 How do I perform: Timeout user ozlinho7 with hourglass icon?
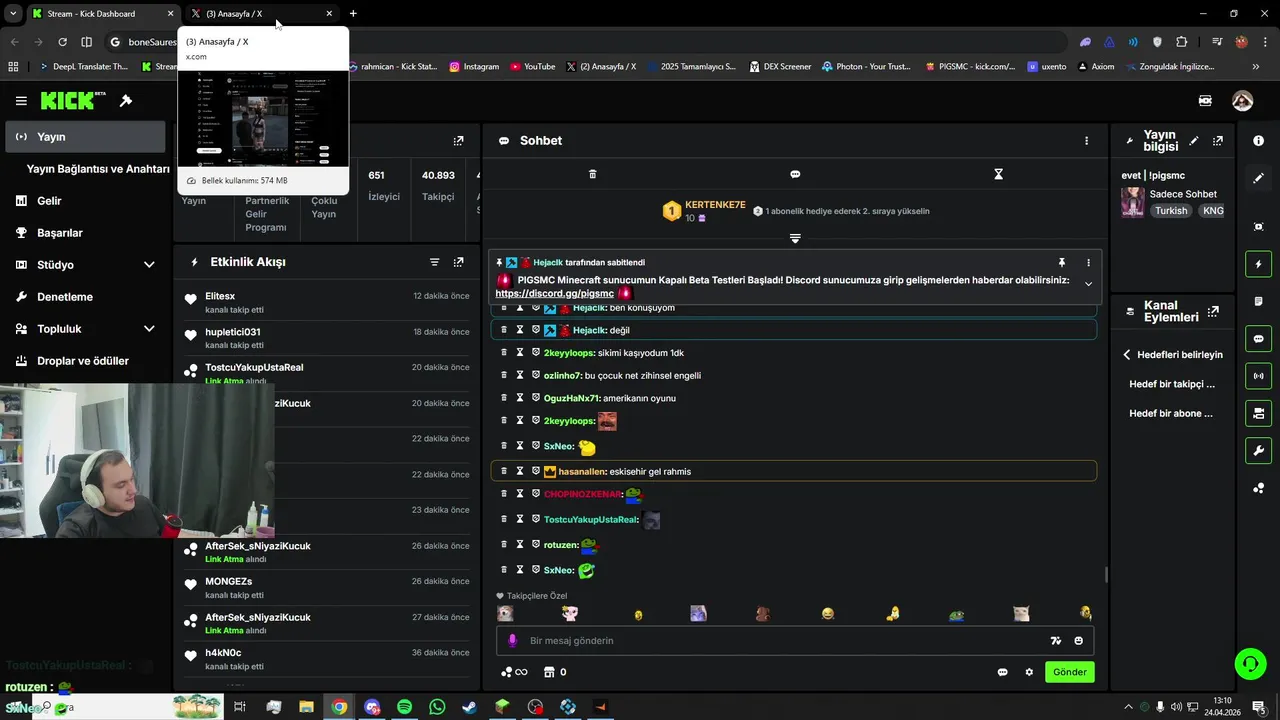point(520,376)
